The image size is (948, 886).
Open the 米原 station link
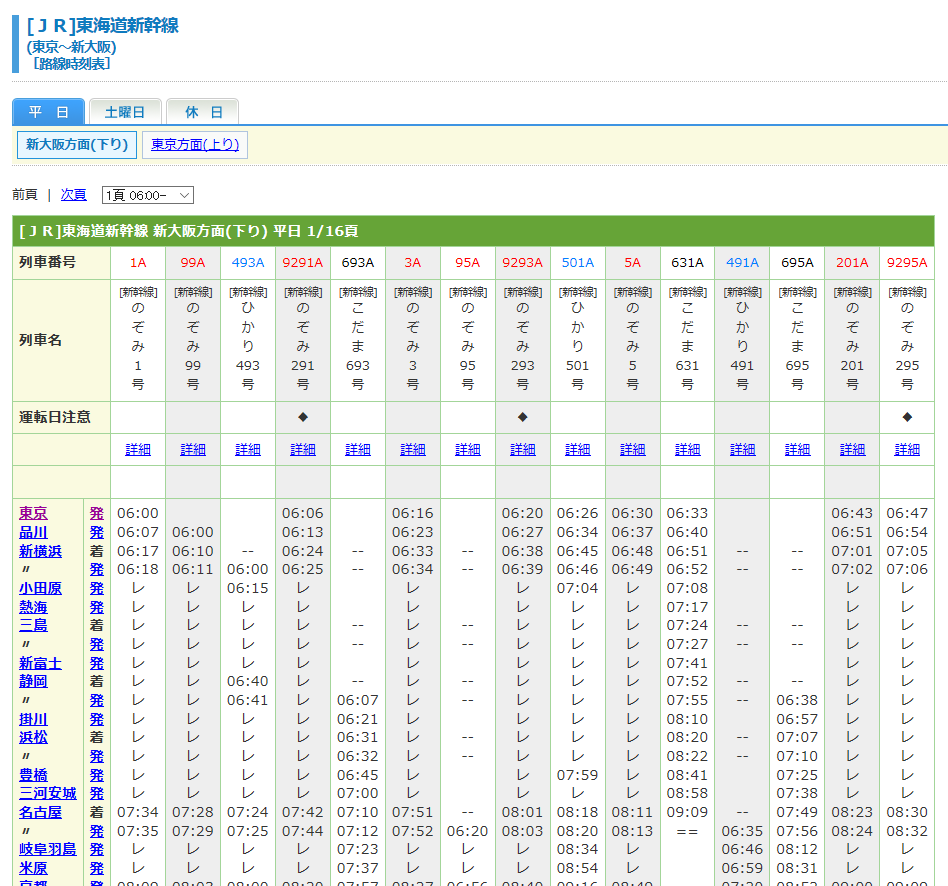pyautogui.click(x=33, y=868)
